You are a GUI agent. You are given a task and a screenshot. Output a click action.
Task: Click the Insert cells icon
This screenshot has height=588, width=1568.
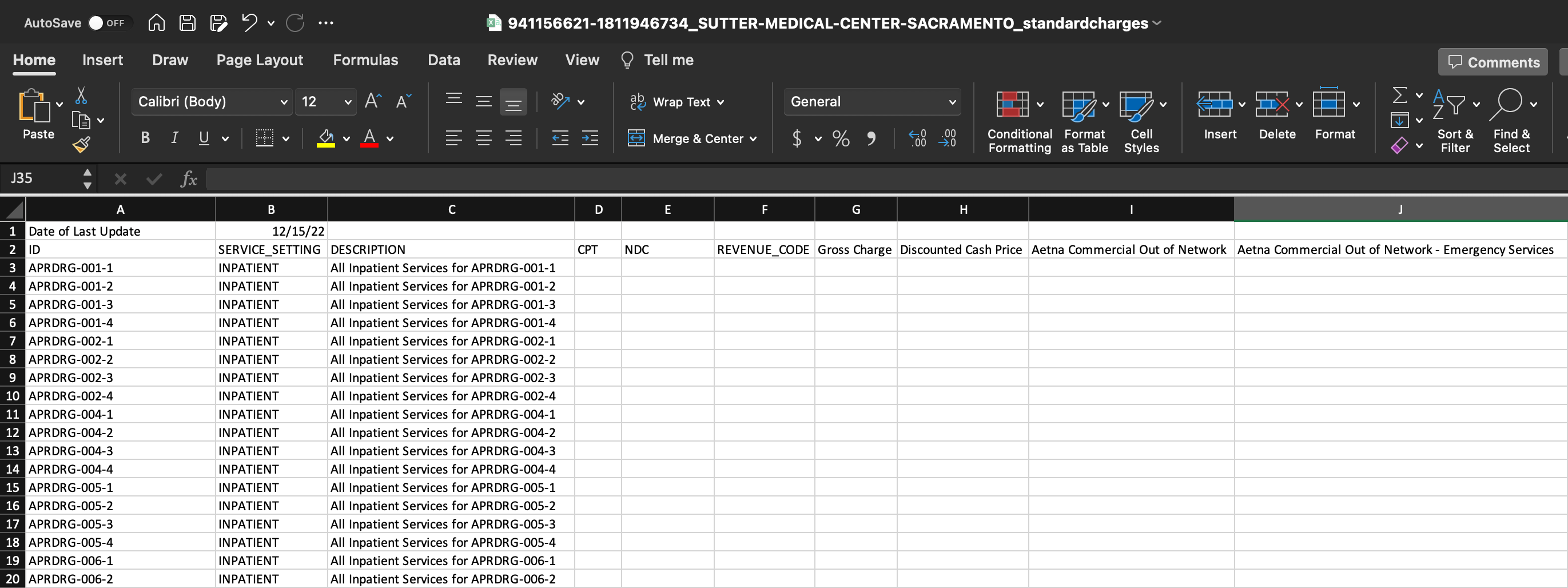(x=1215, y=104)
